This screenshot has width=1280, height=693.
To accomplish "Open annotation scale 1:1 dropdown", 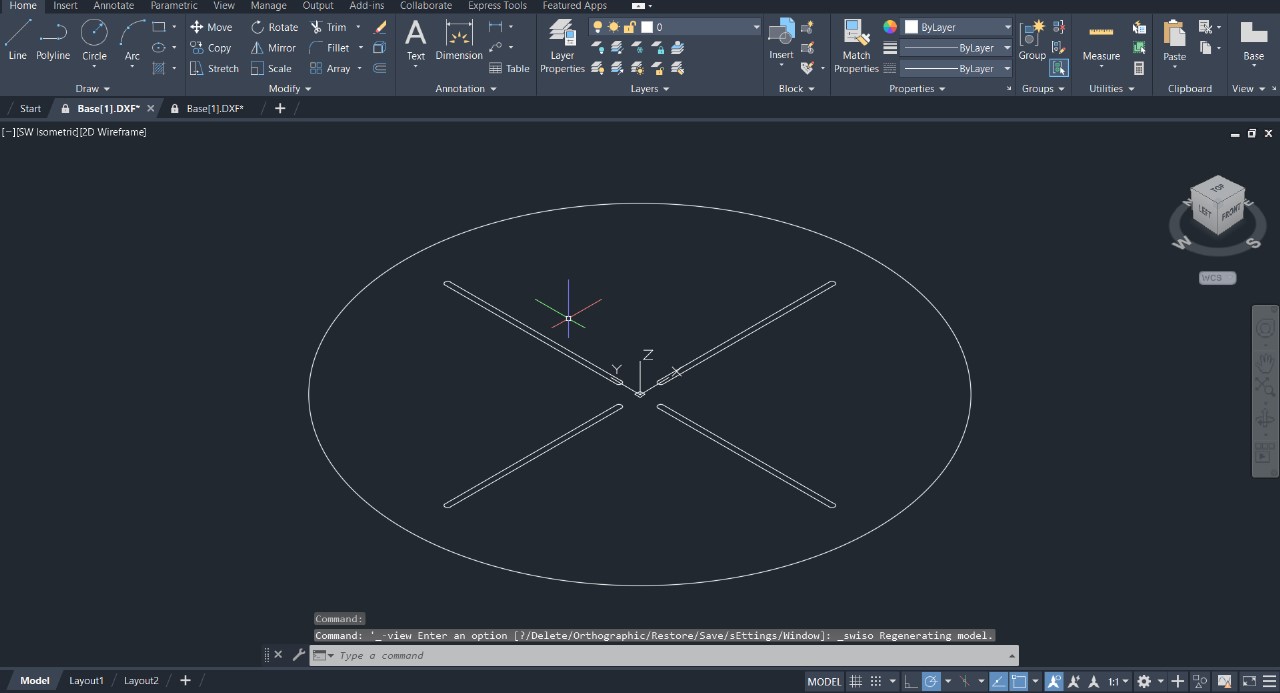I will 1118,681.
